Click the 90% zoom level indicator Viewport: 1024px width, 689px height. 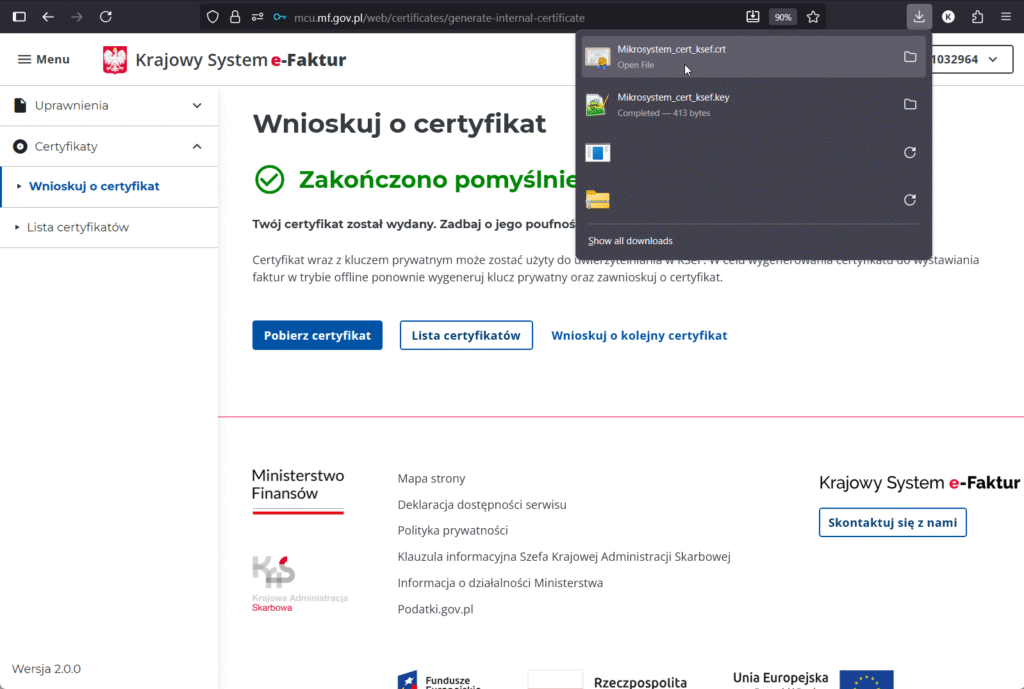coord(783,17)
